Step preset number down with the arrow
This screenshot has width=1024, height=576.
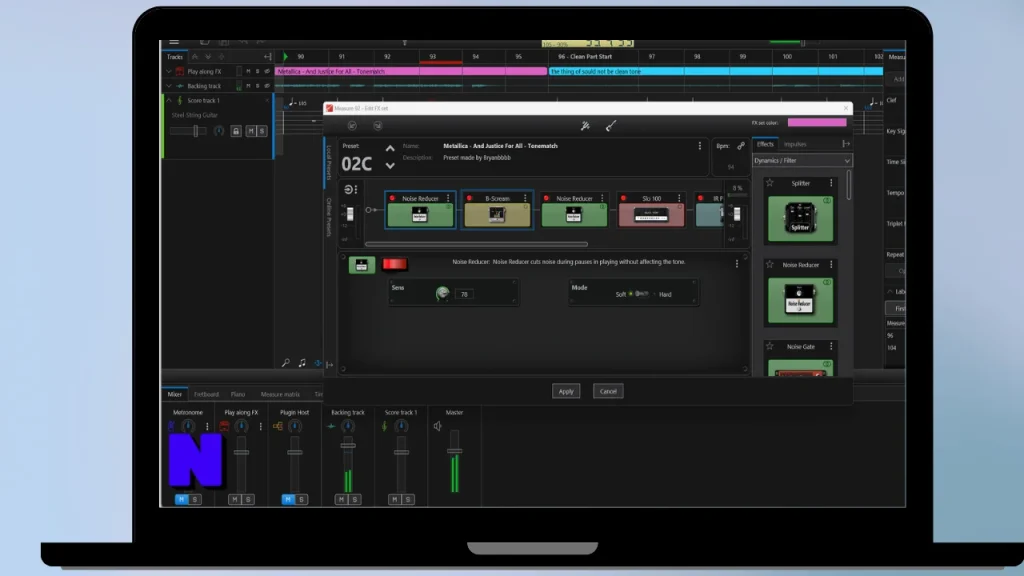click(390, 166)
